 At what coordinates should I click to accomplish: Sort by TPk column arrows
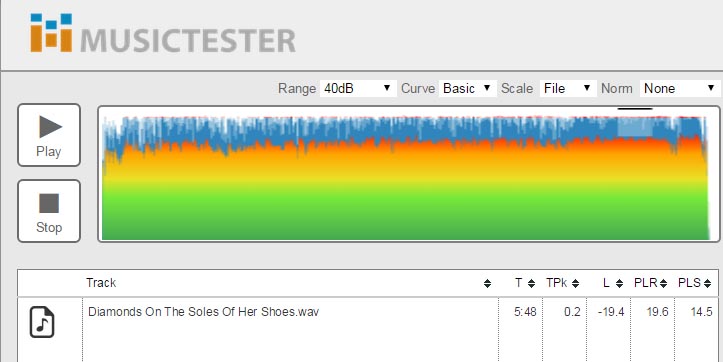pos(575,284)
